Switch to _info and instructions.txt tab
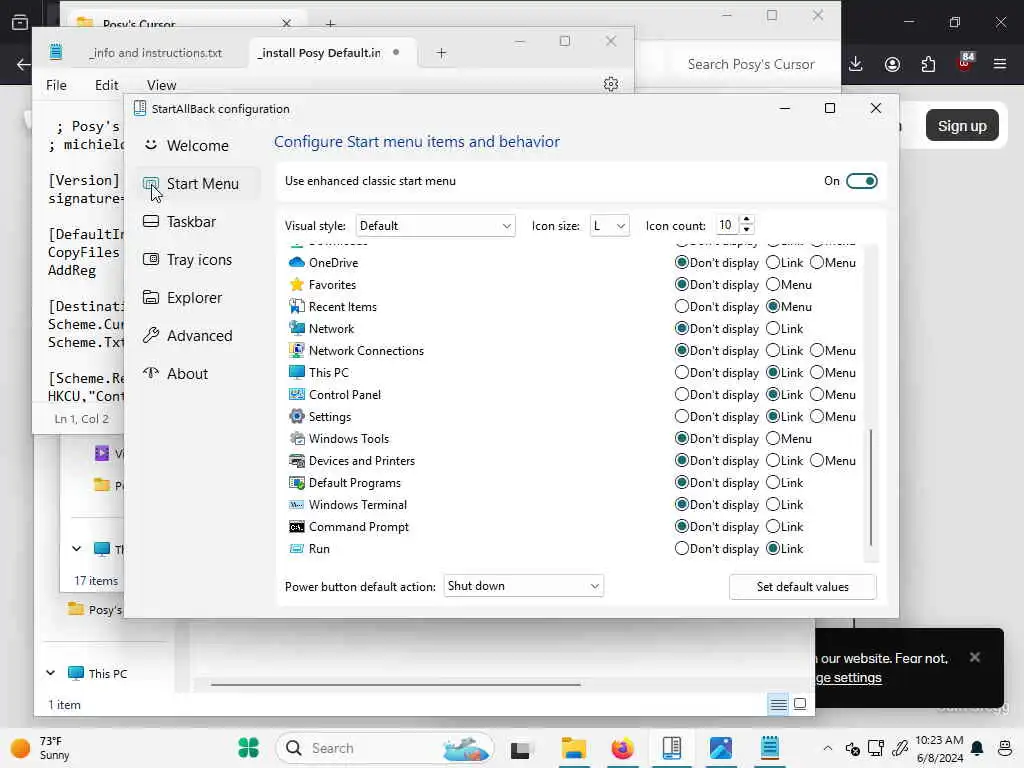Image resolution: width=1024 pixels, height=768 pixels. click(x=155, y=53)
